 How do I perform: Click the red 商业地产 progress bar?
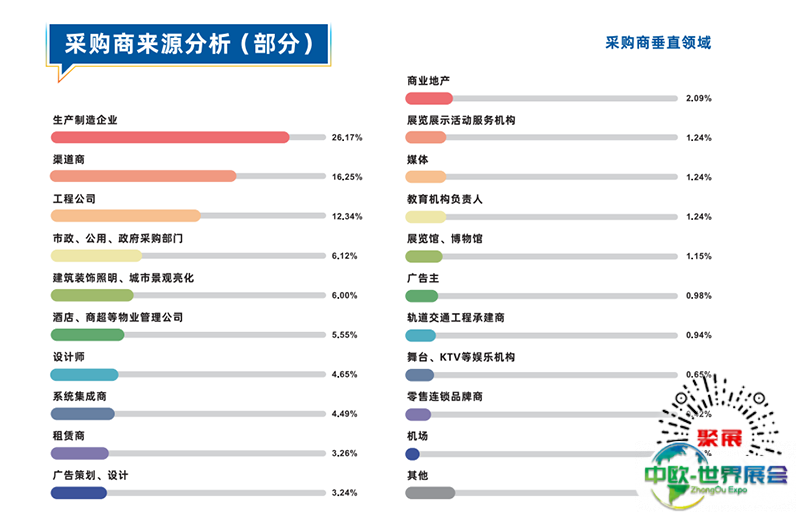click(429, 98)
